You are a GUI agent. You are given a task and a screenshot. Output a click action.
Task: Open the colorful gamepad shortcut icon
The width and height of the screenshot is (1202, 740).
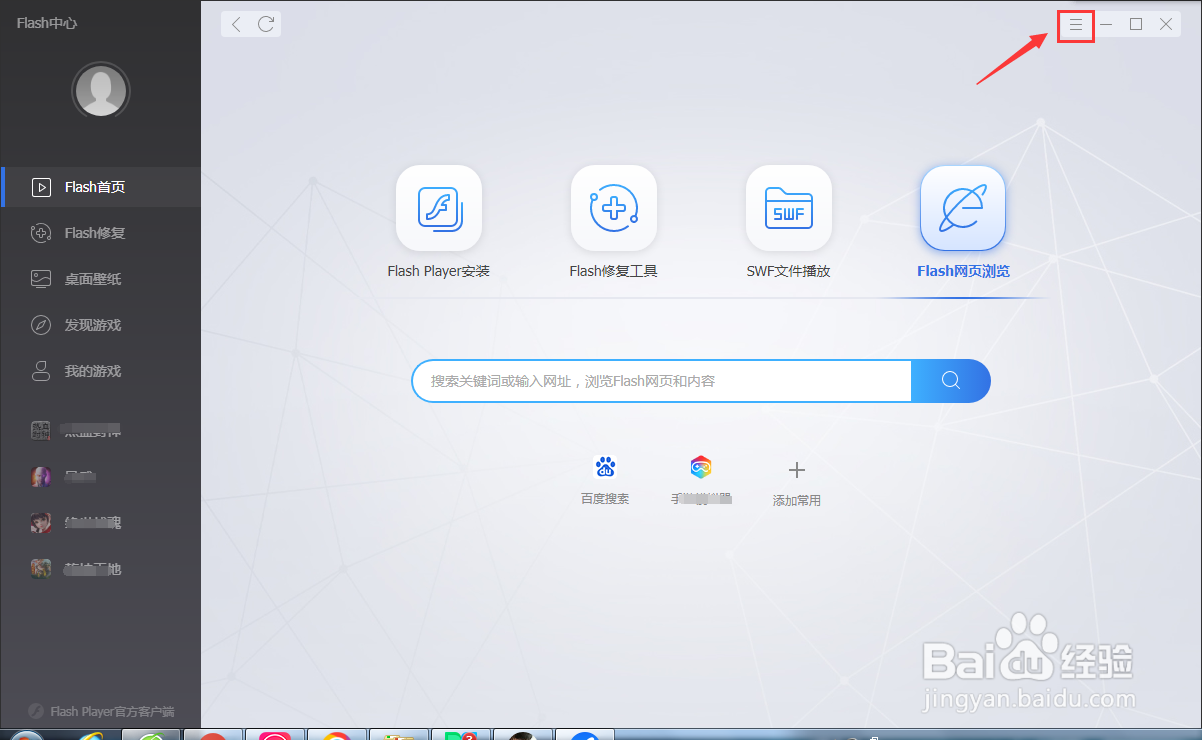click(701, 467)
